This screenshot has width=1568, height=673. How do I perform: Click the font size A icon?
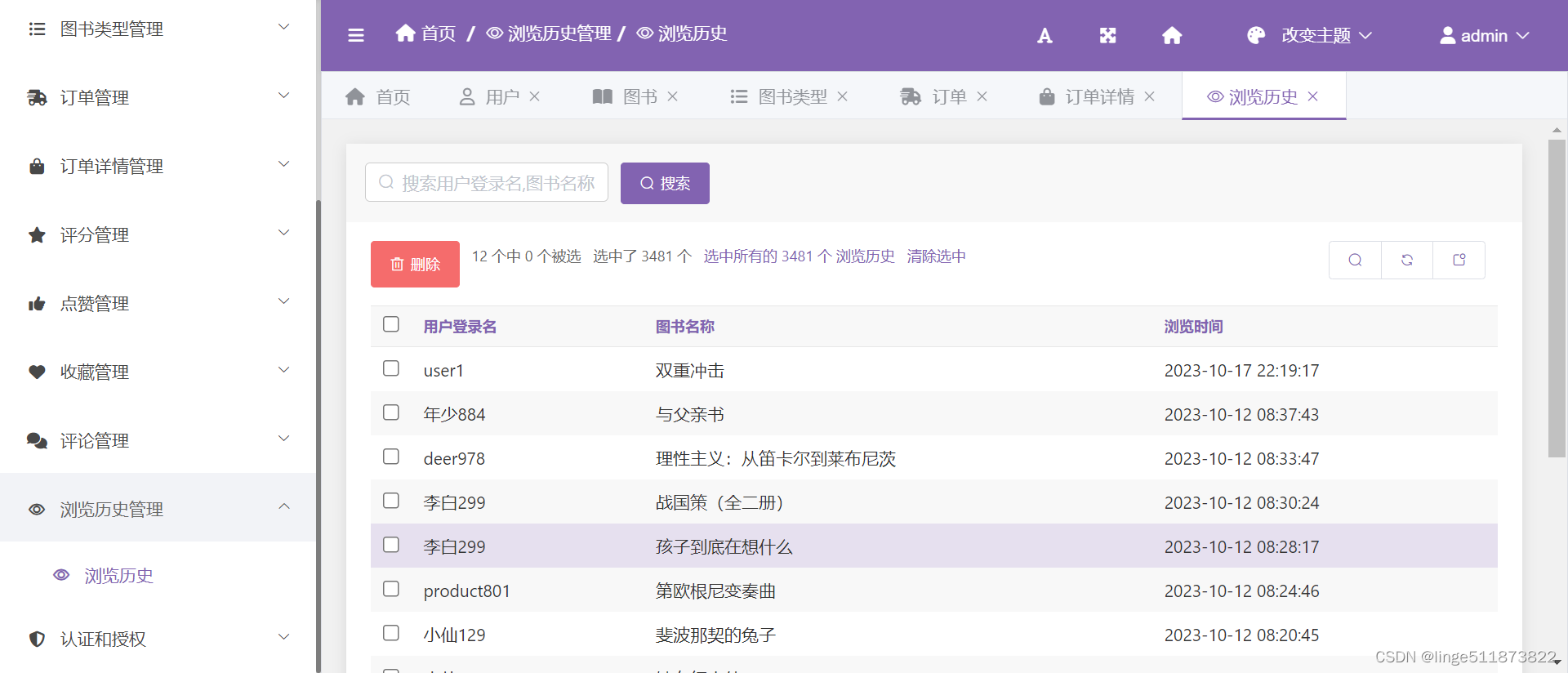pyautogui.click(x=1045, y=35)
